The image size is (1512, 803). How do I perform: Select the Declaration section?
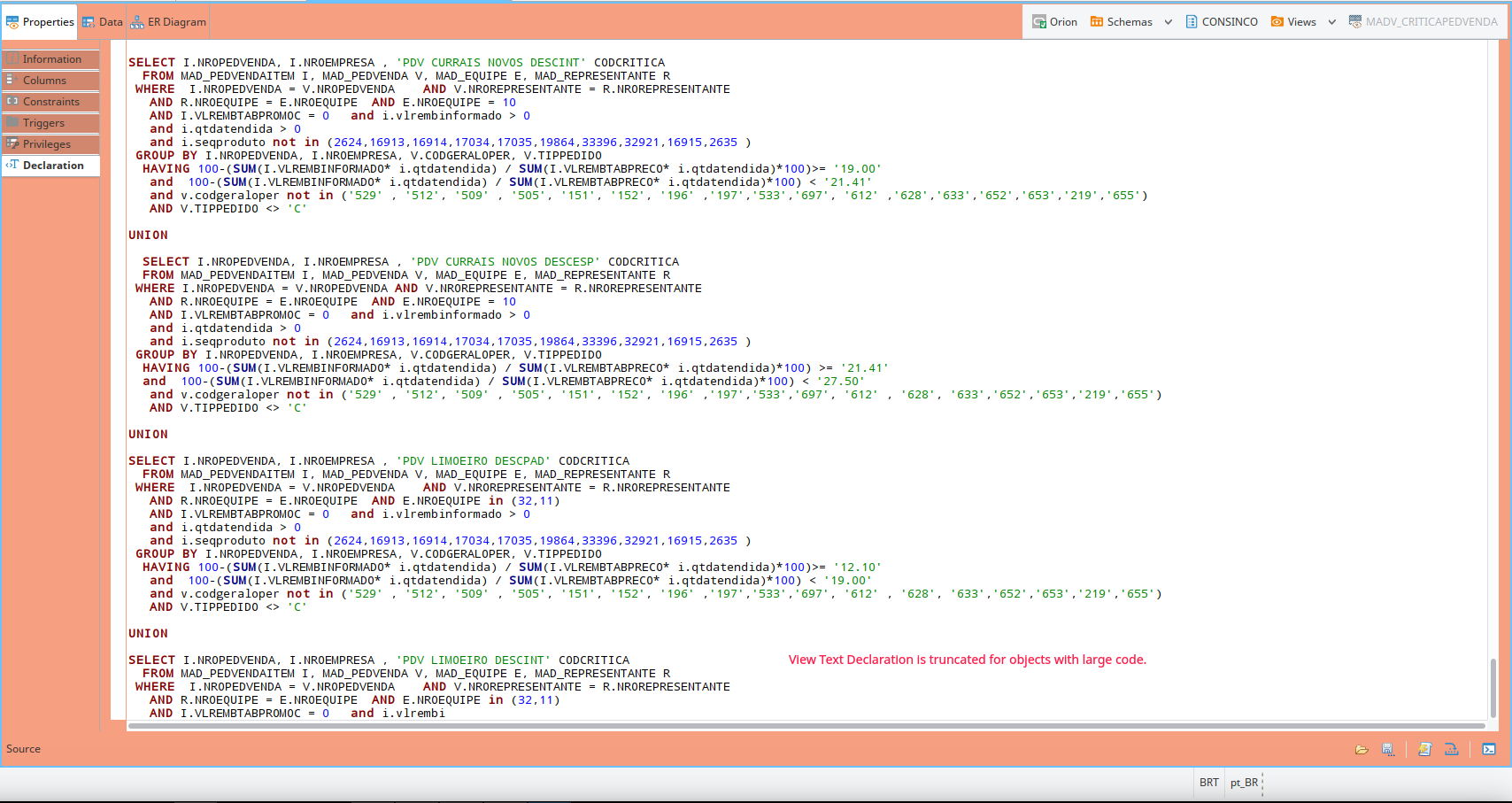(x=50, y=165)
